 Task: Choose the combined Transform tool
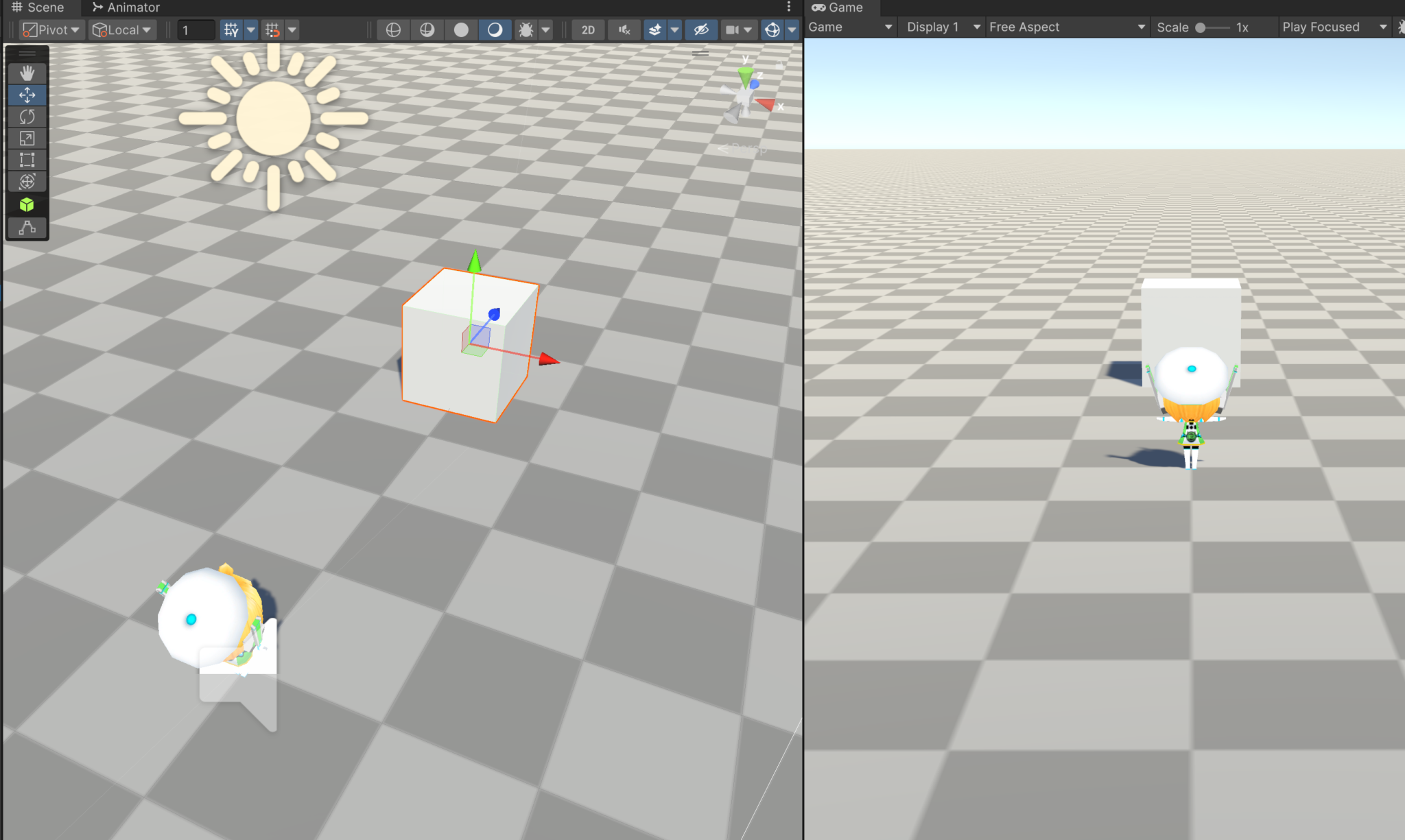[x=27, y=182]
